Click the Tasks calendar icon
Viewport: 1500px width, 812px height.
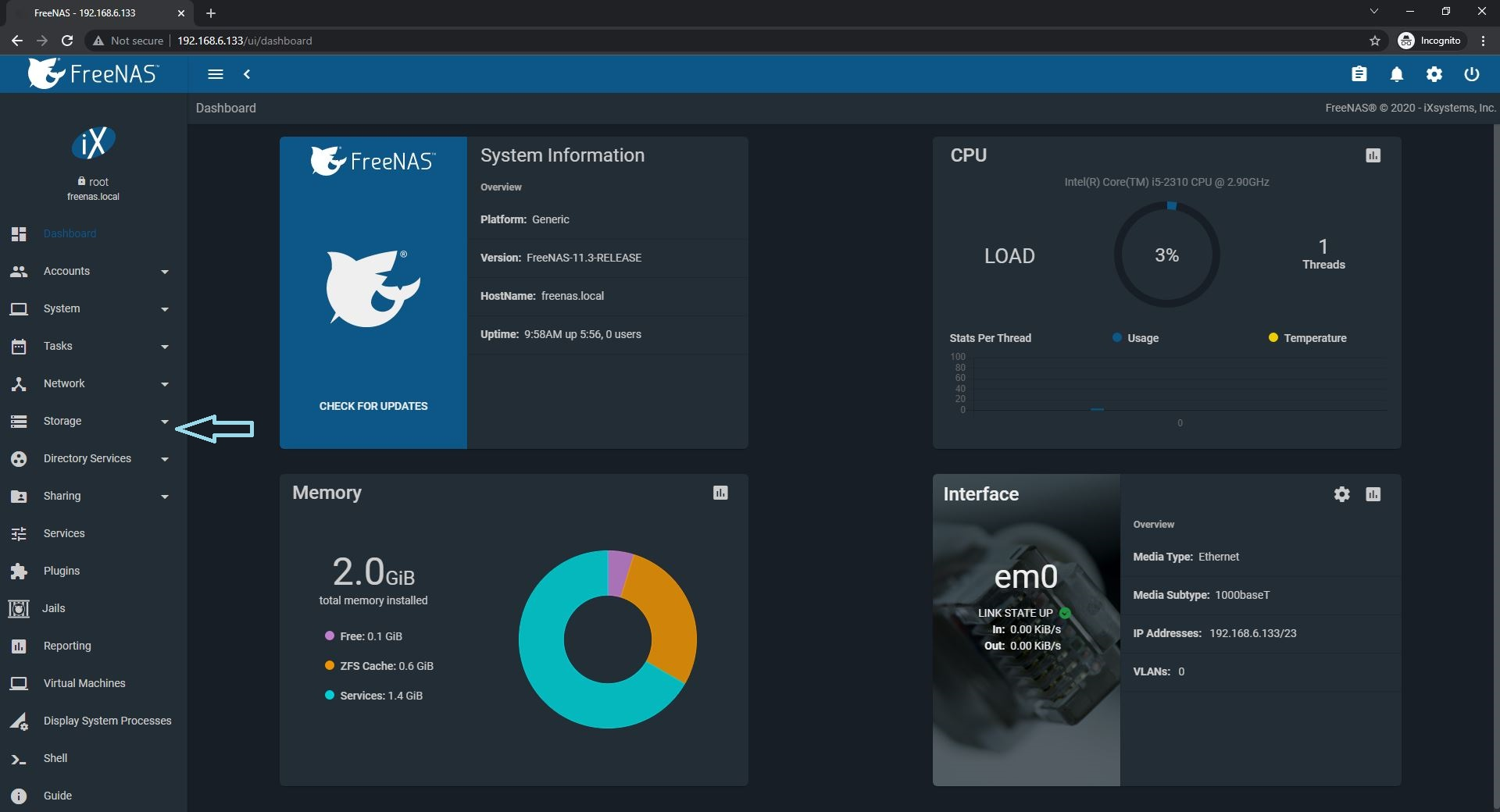click(x=19, y=346)
